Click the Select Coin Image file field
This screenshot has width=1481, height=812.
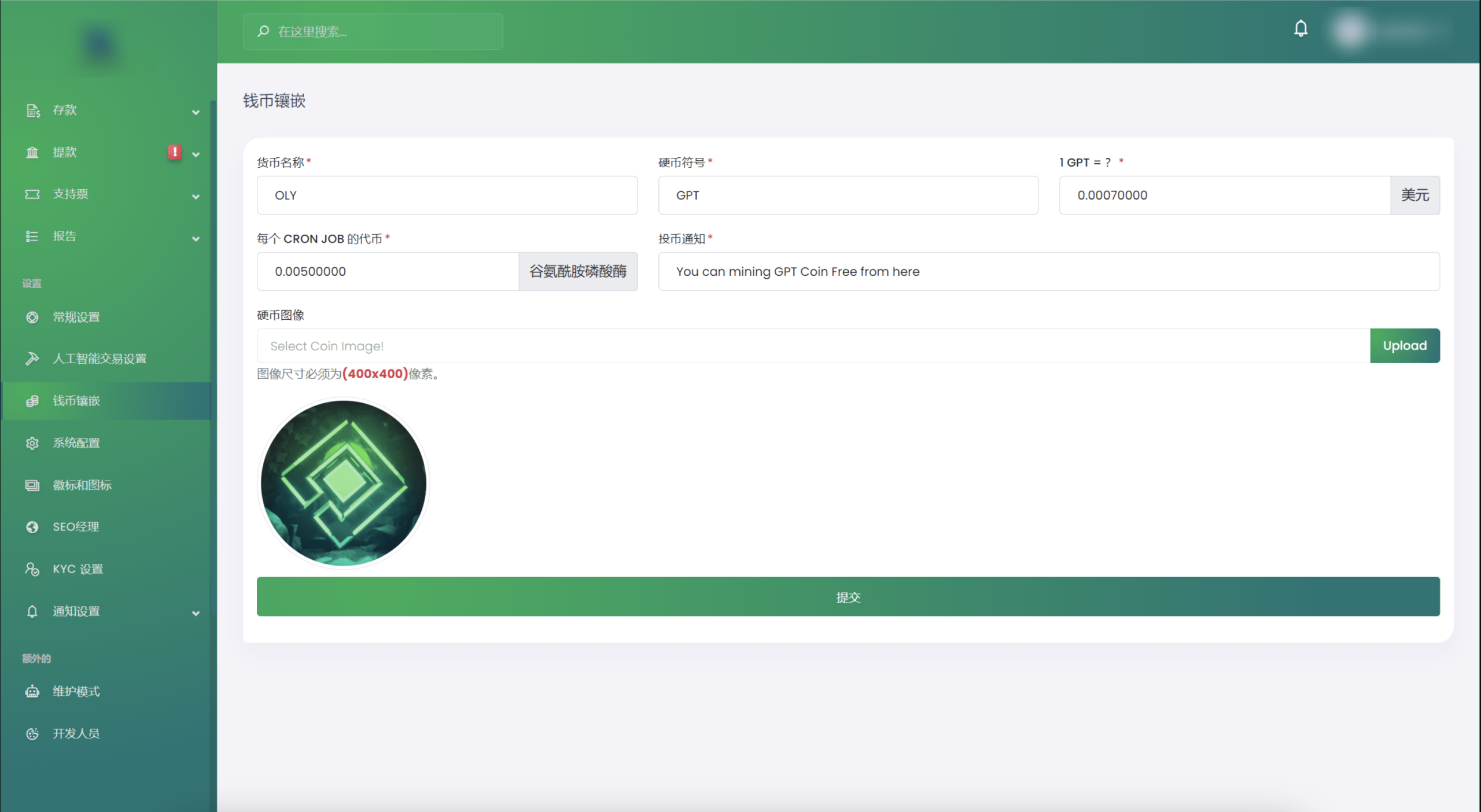point(813,346)
